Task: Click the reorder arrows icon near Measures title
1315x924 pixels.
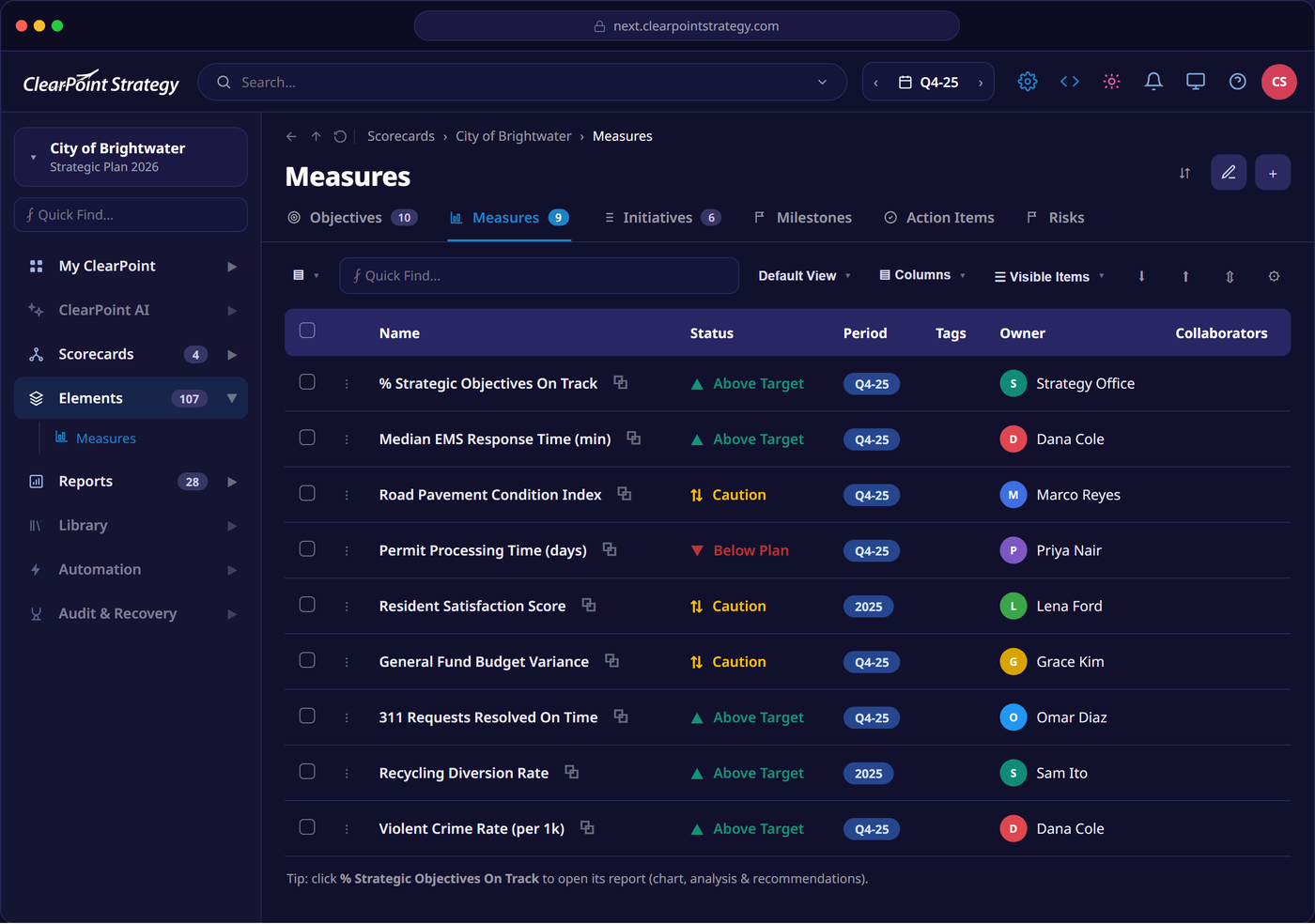Action: coord(1184,173)
